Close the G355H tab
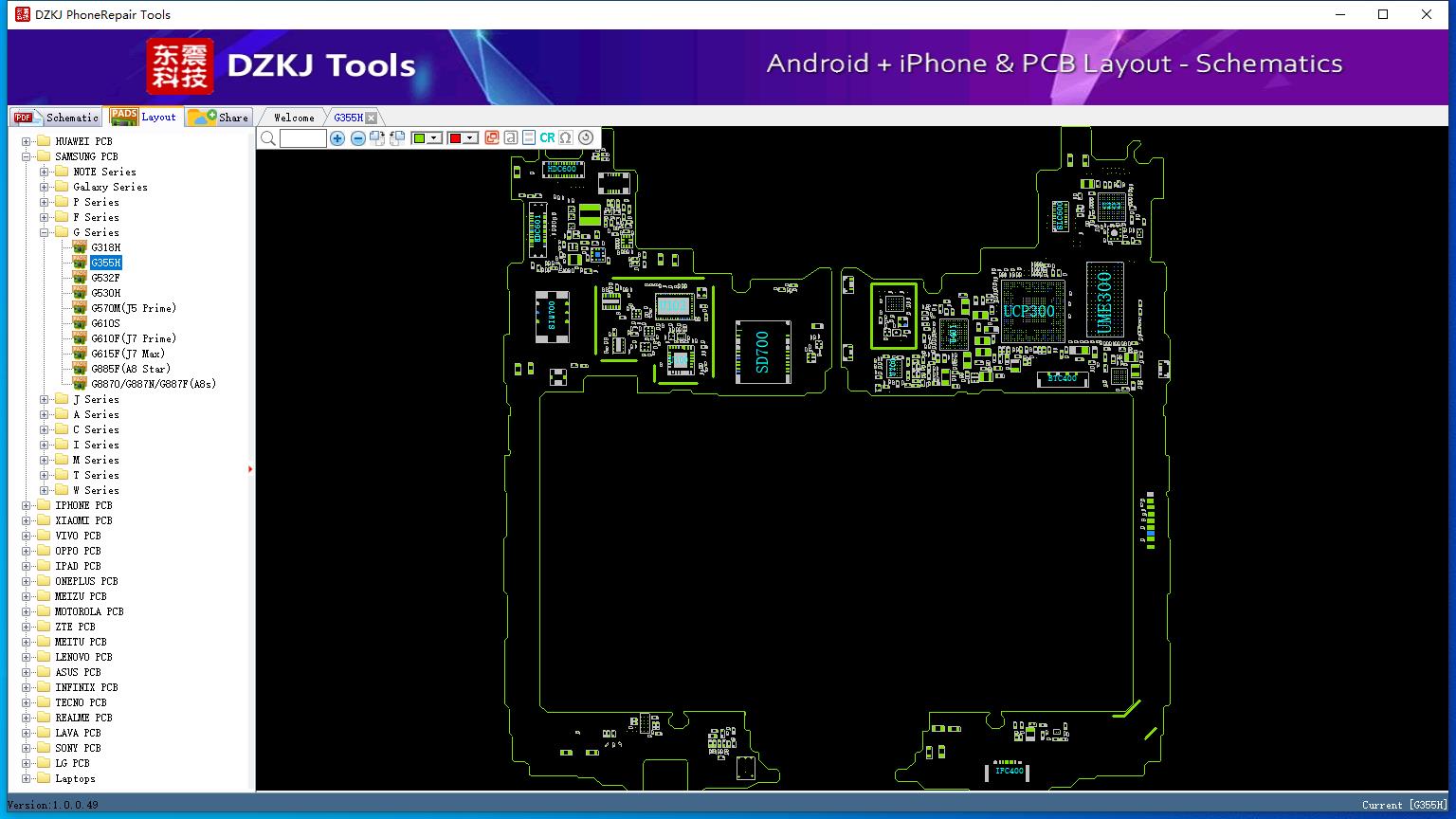The width and height of the screenshot is (1456, 819). tap(372, 118)
